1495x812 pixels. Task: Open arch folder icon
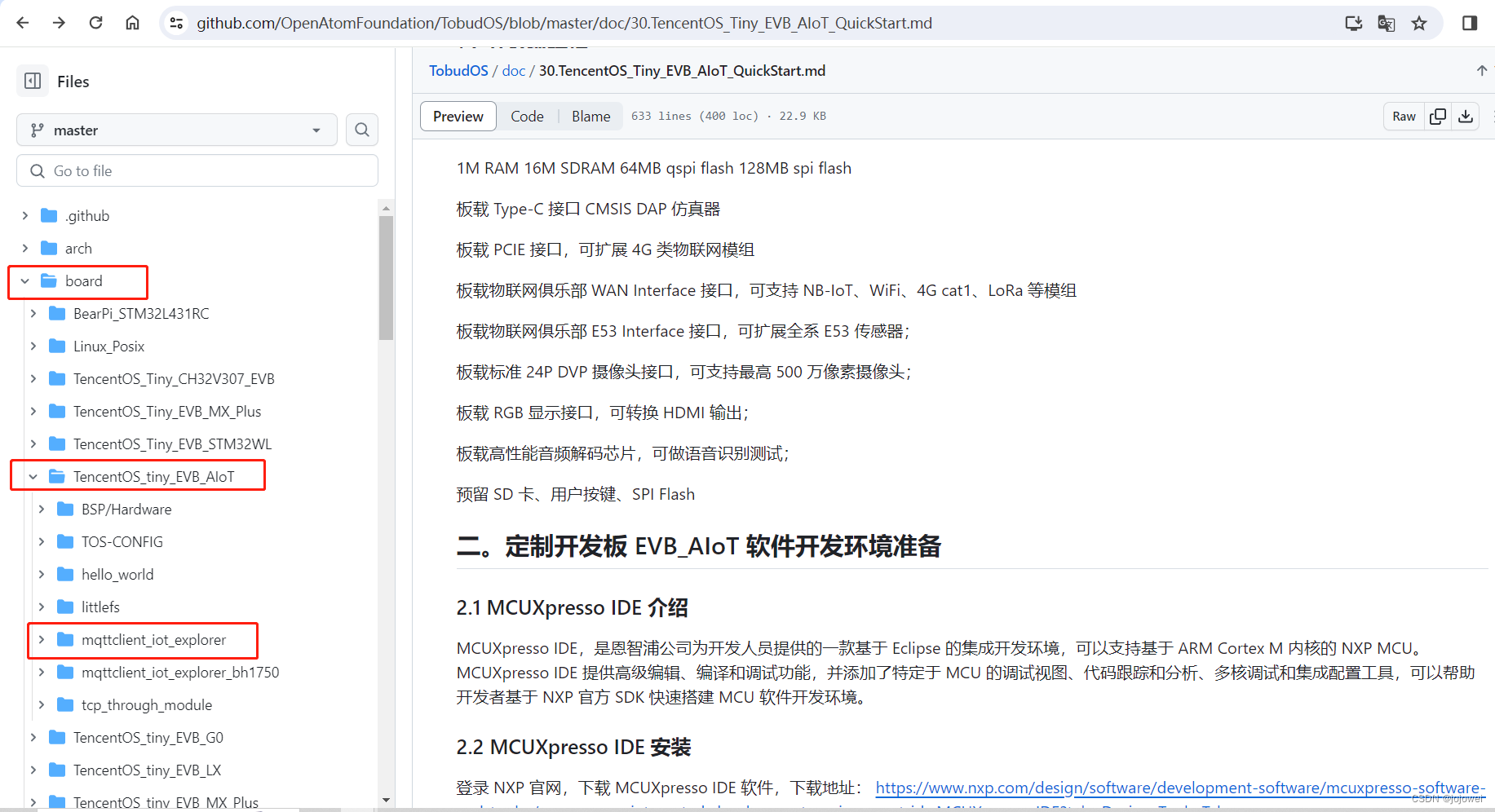tap(49, 248)
